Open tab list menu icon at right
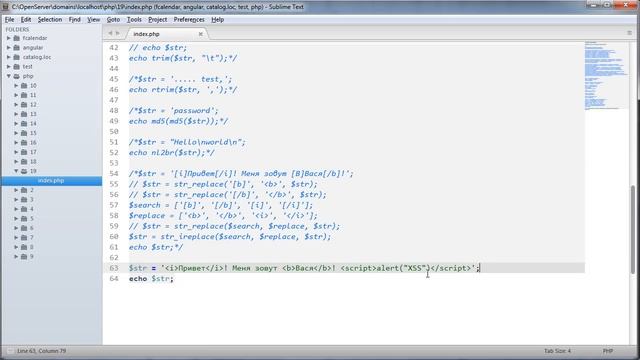 (629, 33)
